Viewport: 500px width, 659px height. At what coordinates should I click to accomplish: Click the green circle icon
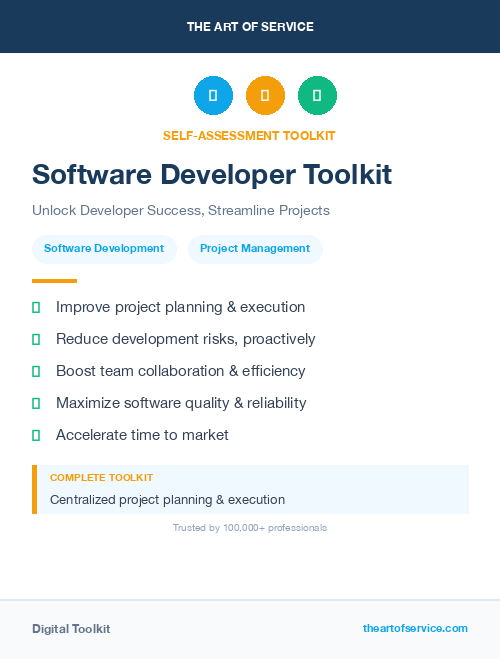click(x=317, y=95)
